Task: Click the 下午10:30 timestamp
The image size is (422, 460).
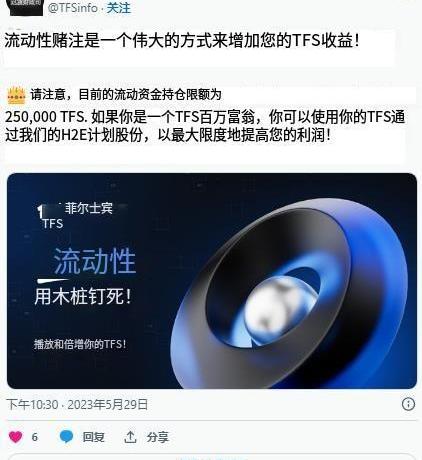Action: (x=32, y=405)
